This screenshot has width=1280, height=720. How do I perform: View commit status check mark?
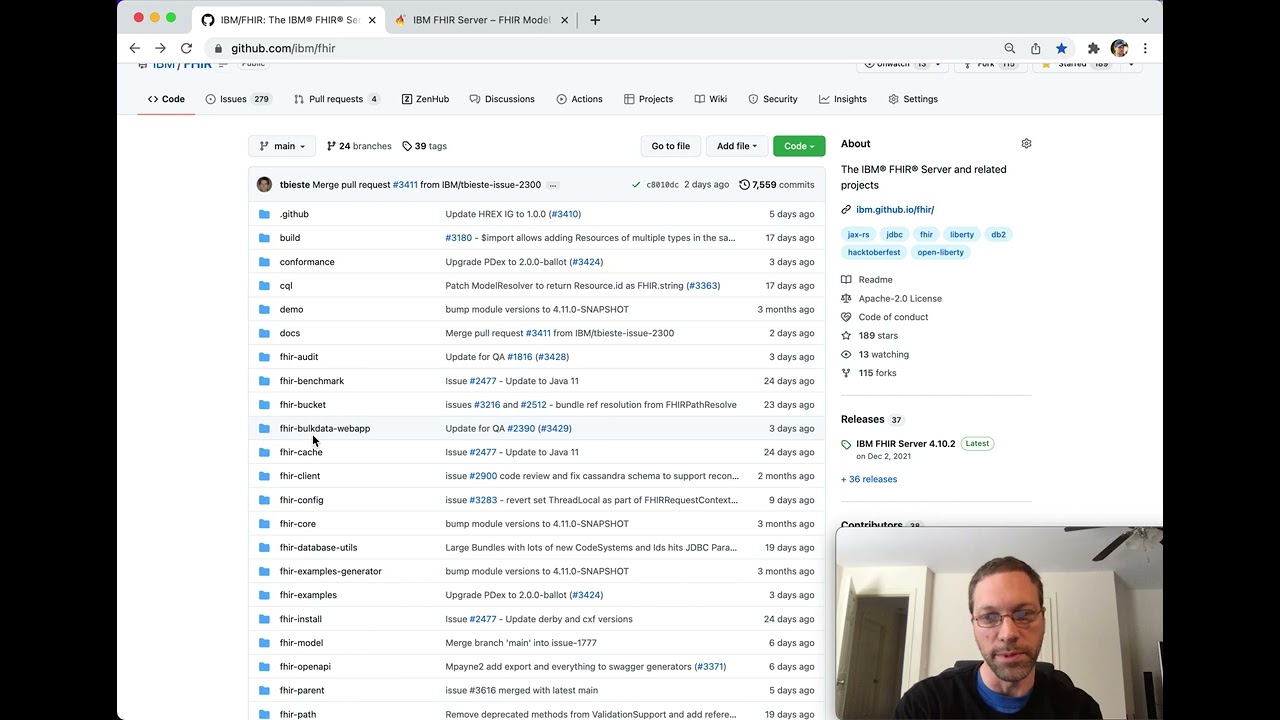pyautogui.click(x=636, y=185)
